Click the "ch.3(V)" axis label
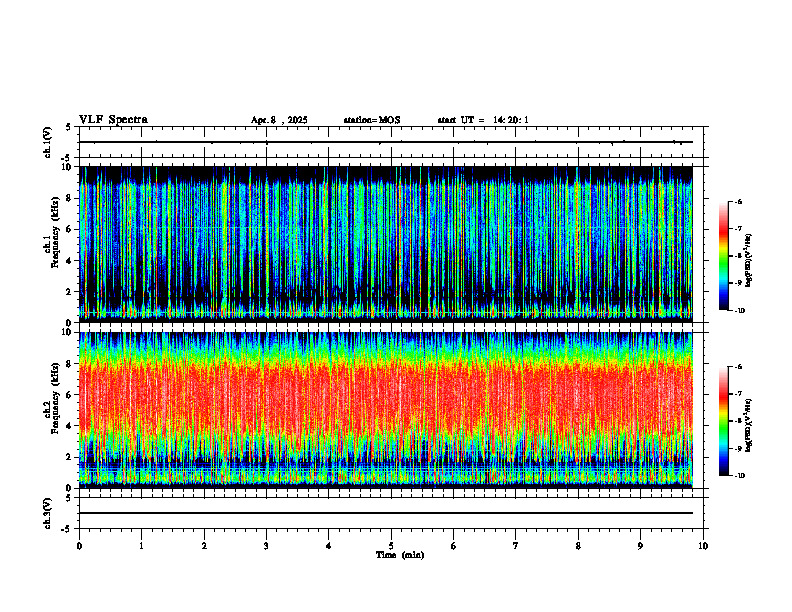 pos(48,513)
